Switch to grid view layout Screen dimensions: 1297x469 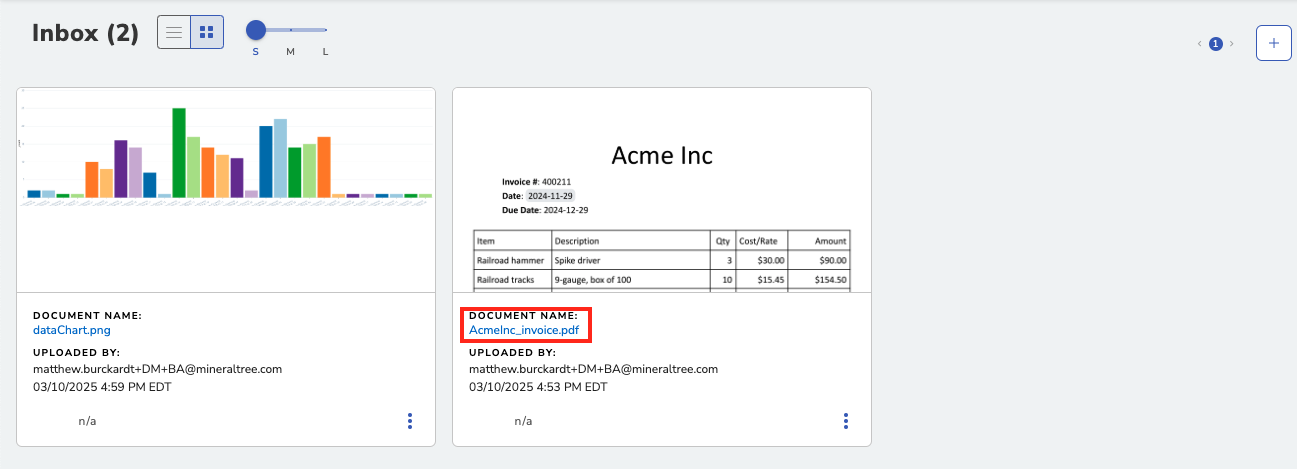point(207,32)
